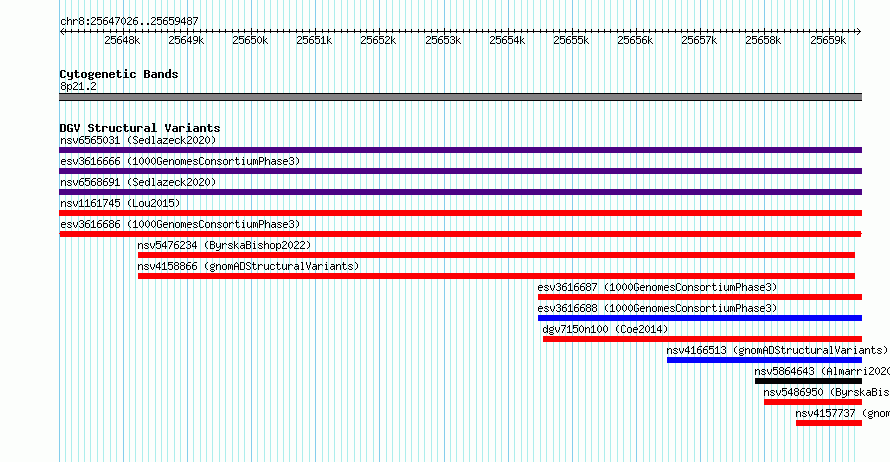The image size is (890, 462).
Task: Click the purple bar under nsv6565031
Action: tap(460, 150)
